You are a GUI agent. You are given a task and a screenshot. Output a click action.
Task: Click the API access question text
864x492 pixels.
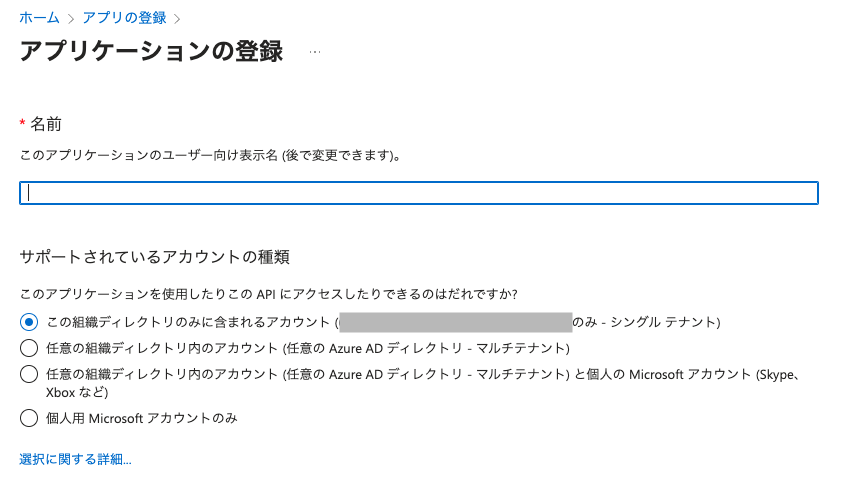268,294
